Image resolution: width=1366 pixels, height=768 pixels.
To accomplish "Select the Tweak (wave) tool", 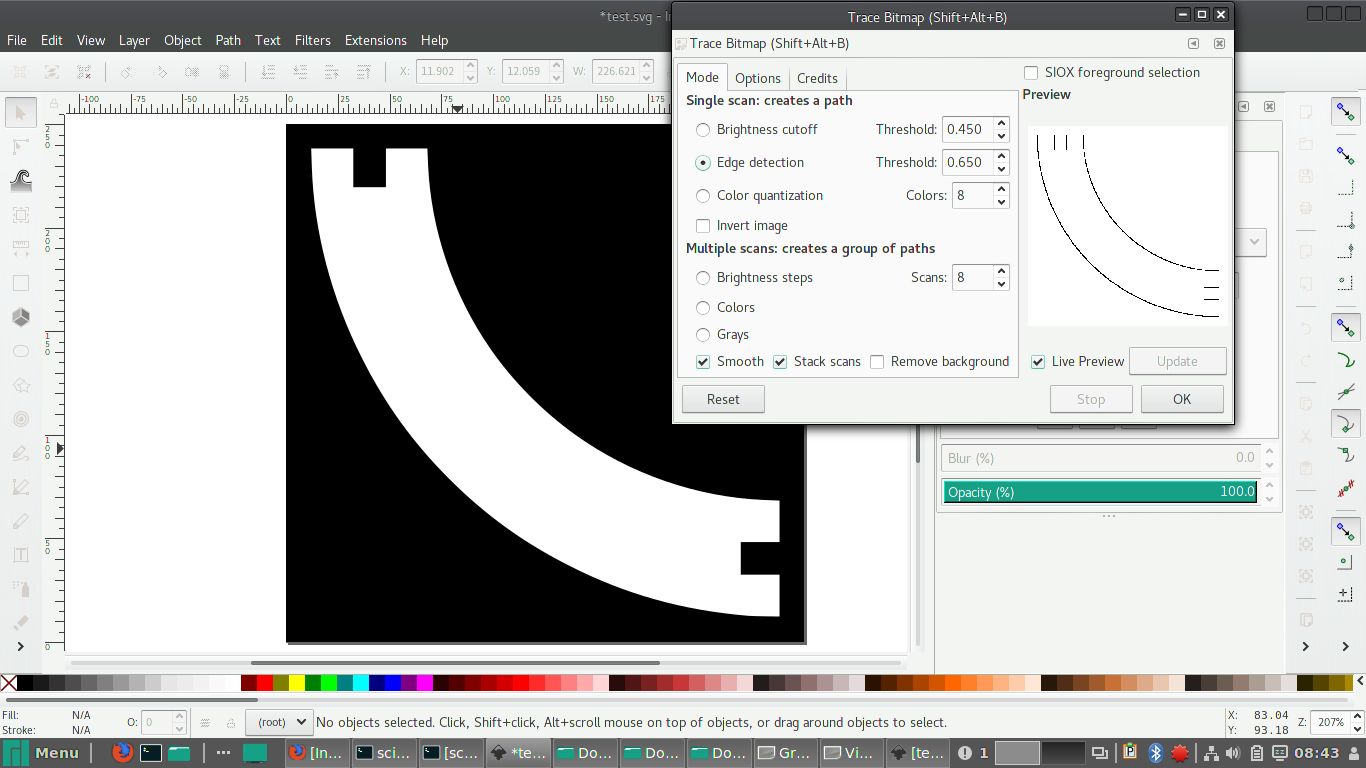I will point(20,180).
